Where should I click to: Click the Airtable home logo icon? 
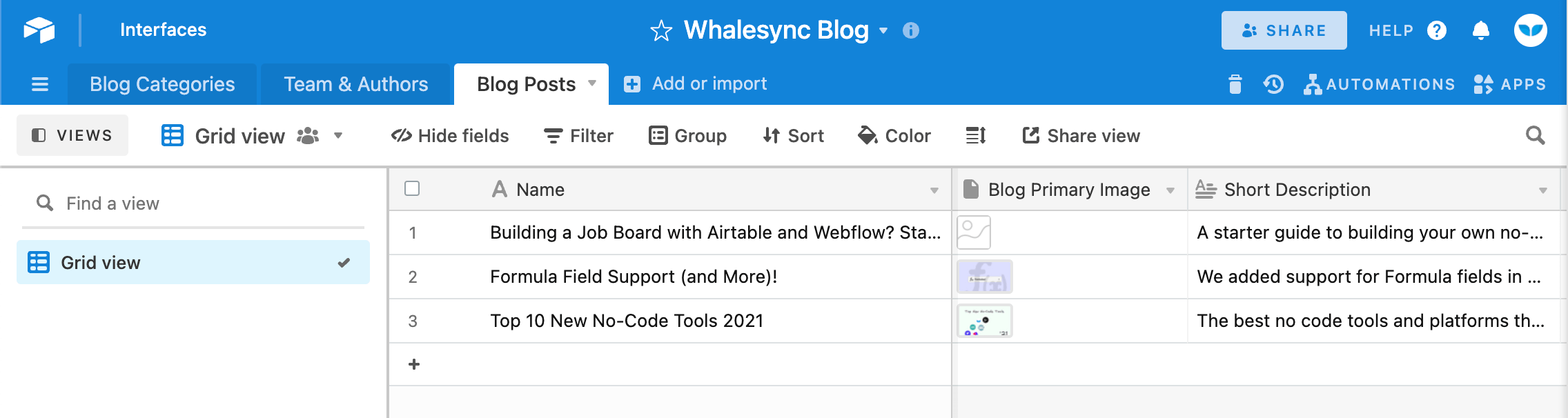tap(39, 30)
